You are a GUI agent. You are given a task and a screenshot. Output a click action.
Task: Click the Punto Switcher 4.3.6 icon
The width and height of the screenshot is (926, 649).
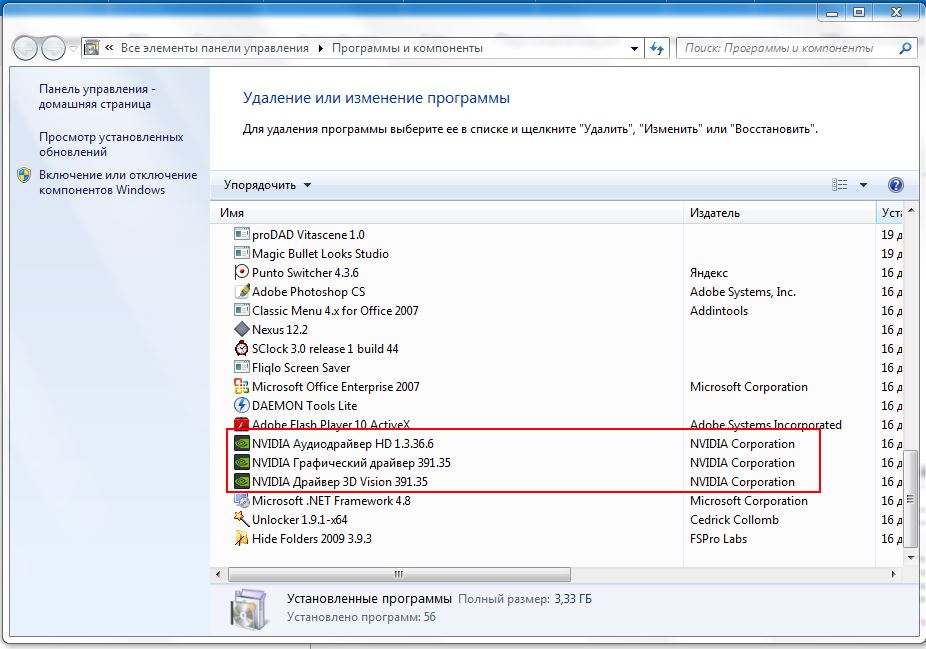(242, 272)
